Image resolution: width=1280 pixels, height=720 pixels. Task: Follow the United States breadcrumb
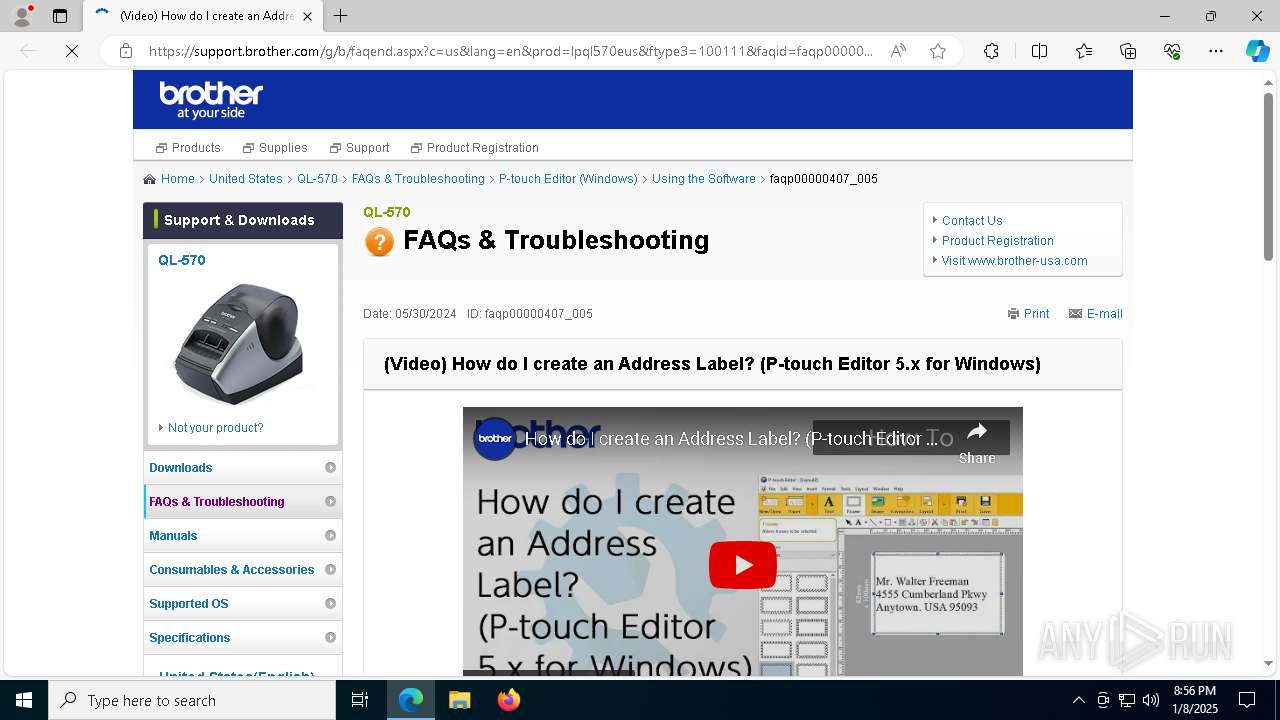[246, 179]
